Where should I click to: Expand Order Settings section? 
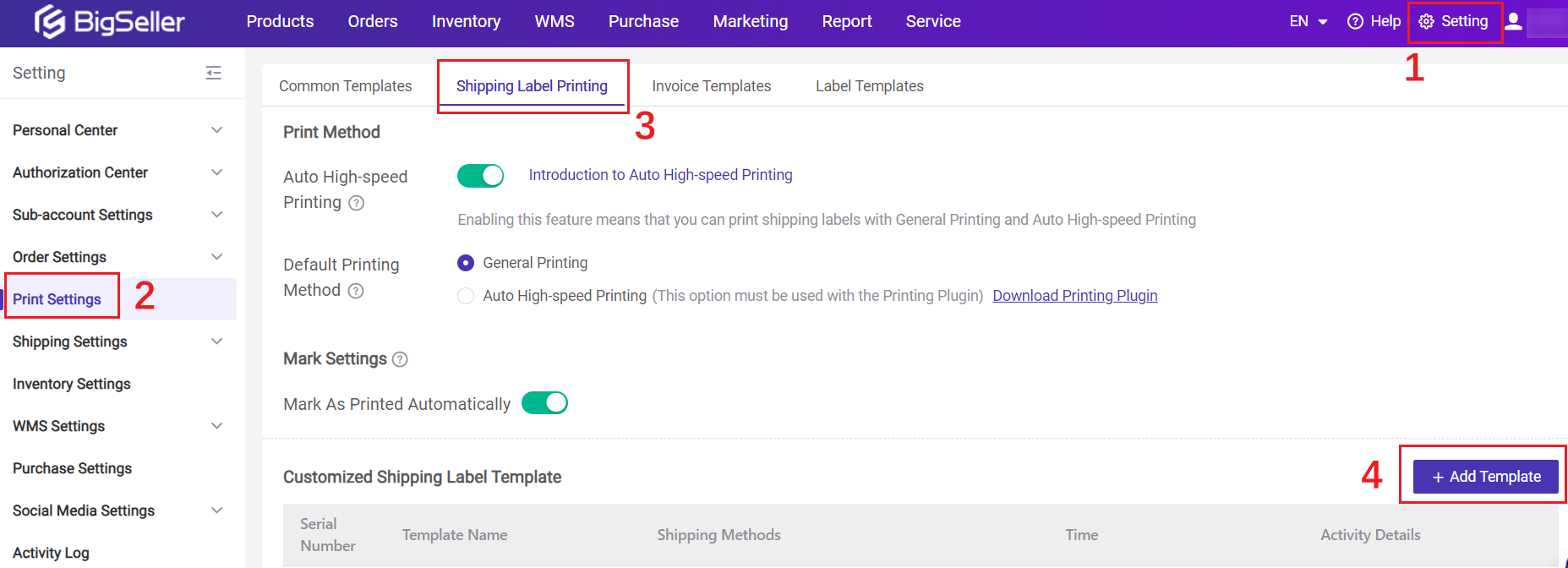click(x=217, y=257)
